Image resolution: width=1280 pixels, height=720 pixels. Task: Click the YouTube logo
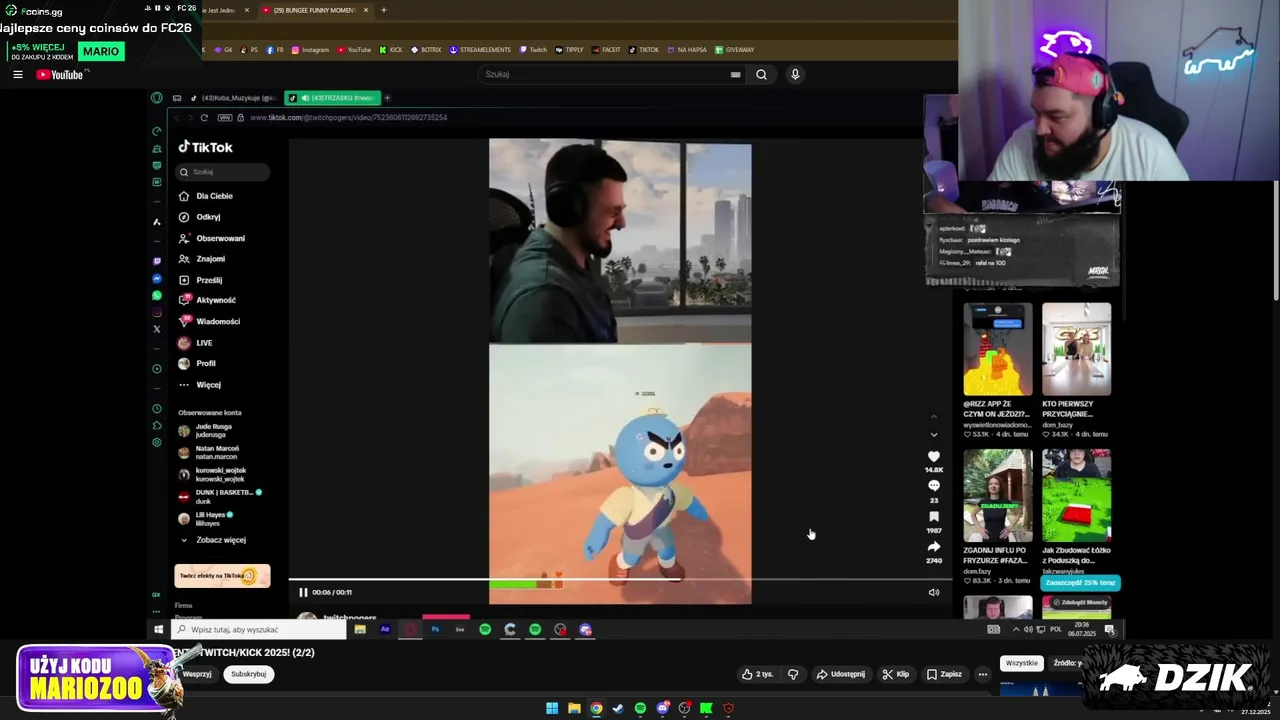pyautogui.click(x=61, y=75)
